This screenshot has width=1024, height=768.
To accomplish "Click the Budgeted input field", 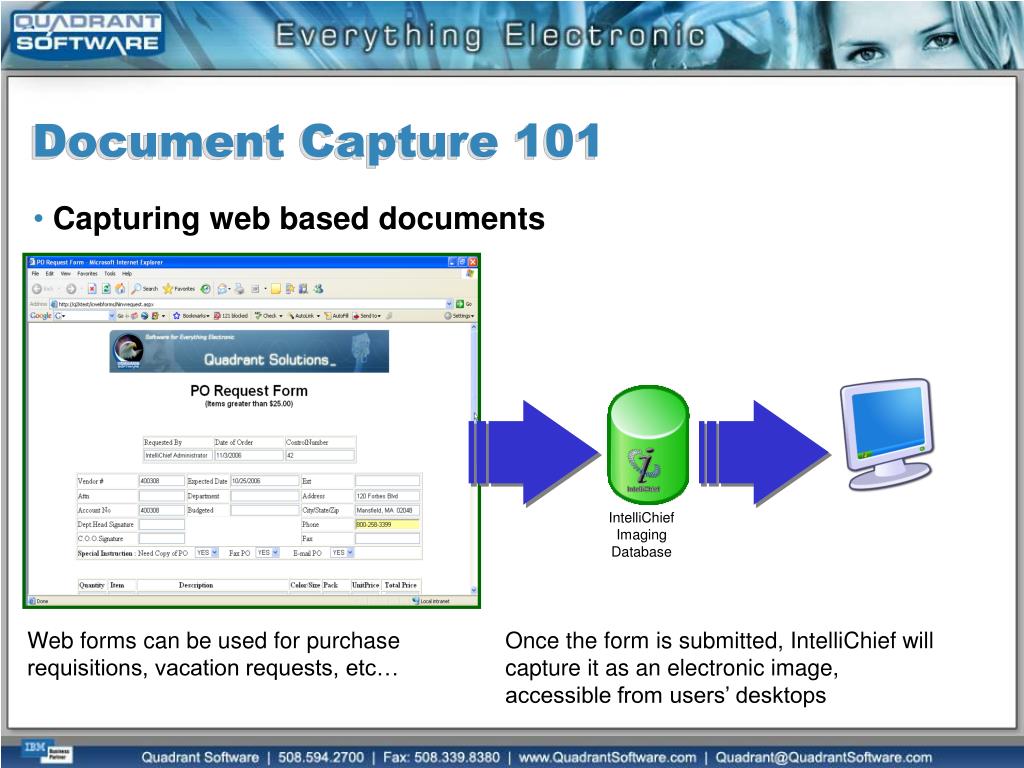I will click(x=264, y=510).
